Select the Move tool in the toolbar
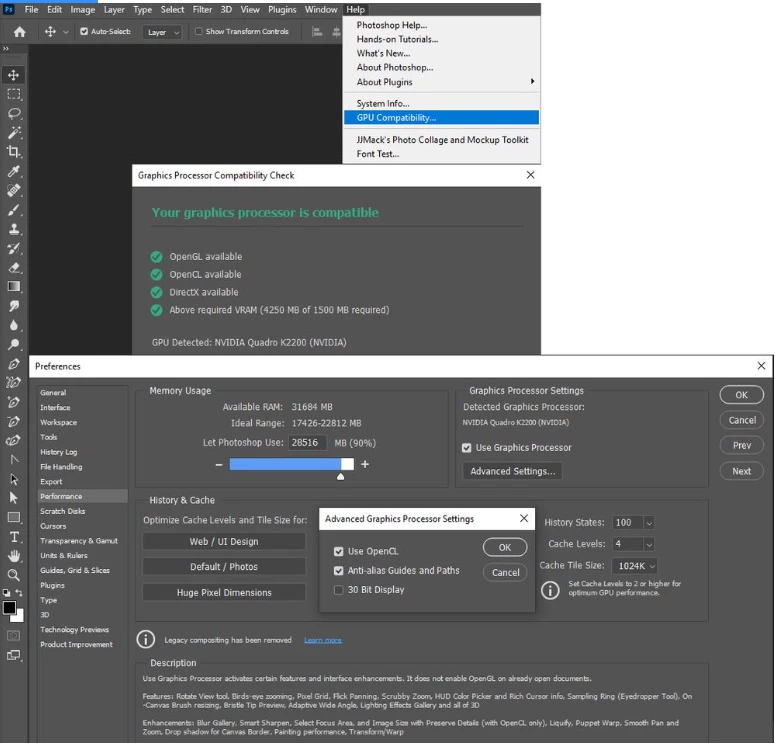Viewport: 775px width, 745px height. click(13, 75)
